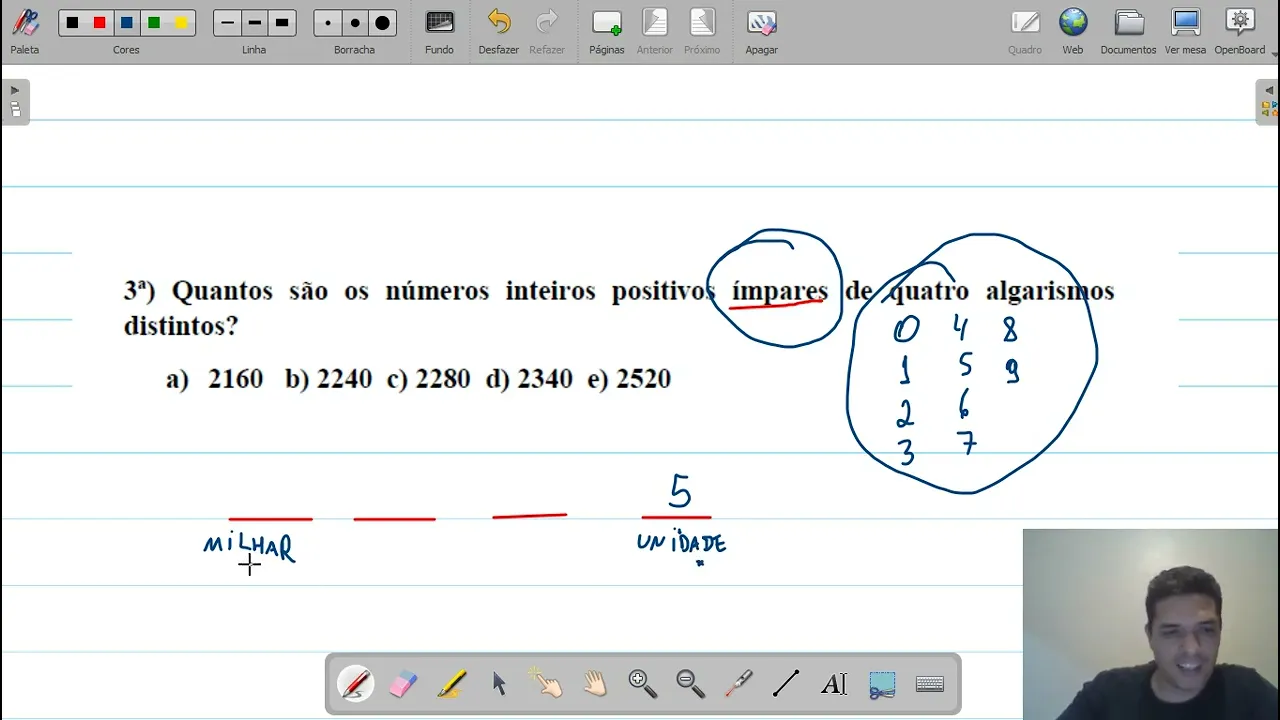Click the Refazer redo button
The height and width of the screenshot is (720, 1280).
pyautogui.click(x=547, y=31)
